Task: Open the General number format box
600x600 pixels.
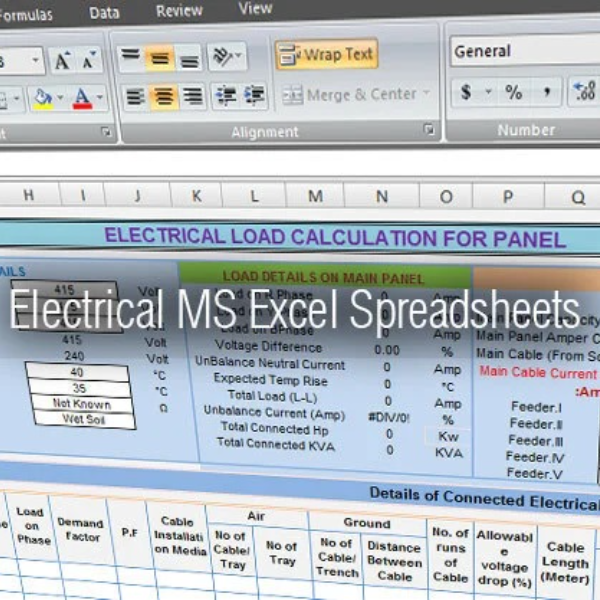Action: tap(525, 50)
